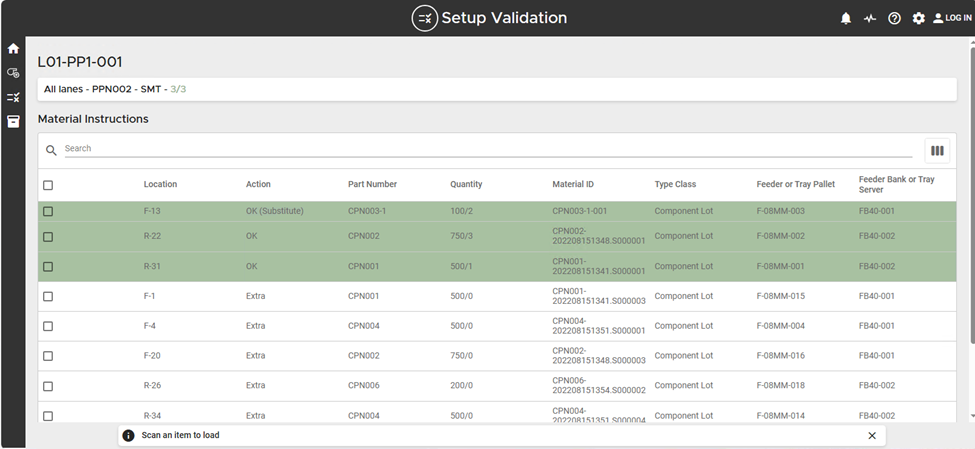Viewport: 975px width, 449px height.
Task: Open the help question mark icon
Action: coord(894,18)
